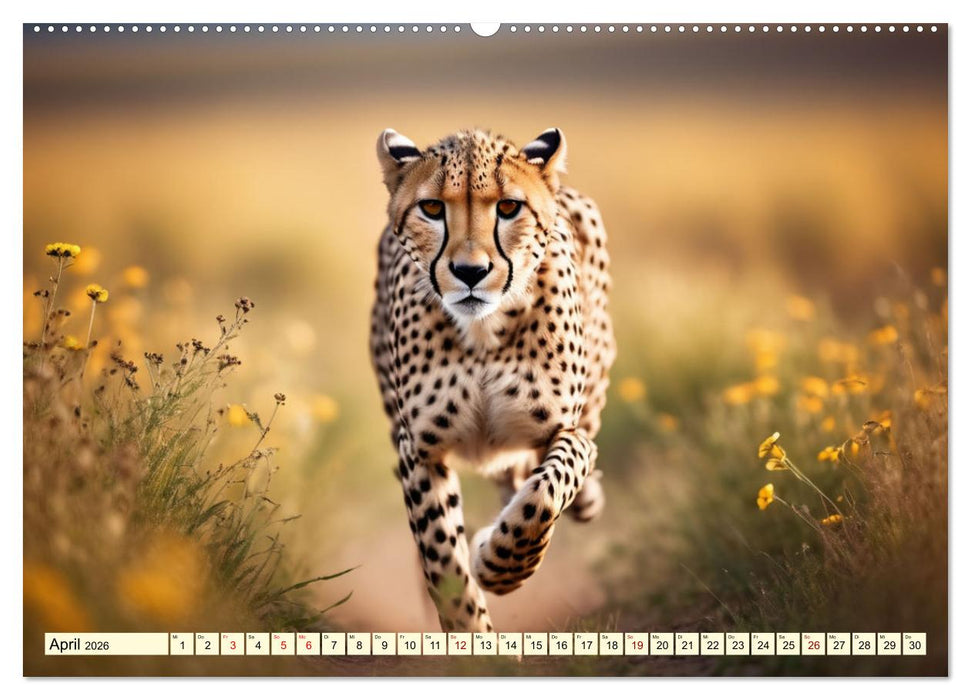
Task: Select April 1 in the date strip
Action: (x=182, y=644)
